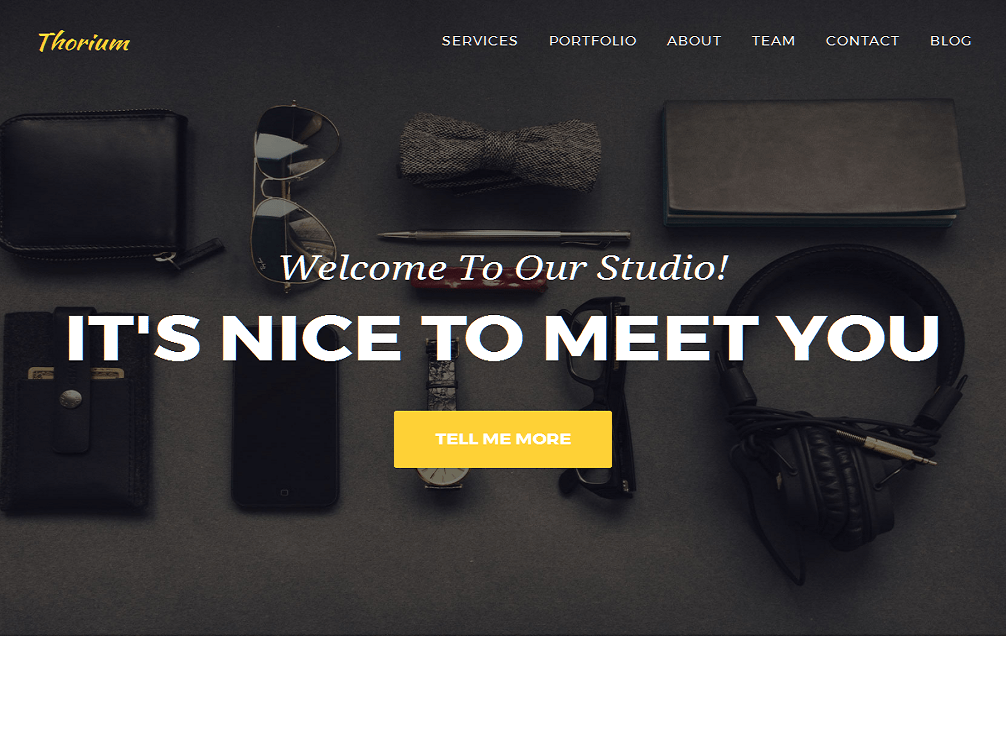Select About in the navigation bar
Image resolution: width=1008 pixels, height=756 pixels.
(x=694, y=40)
